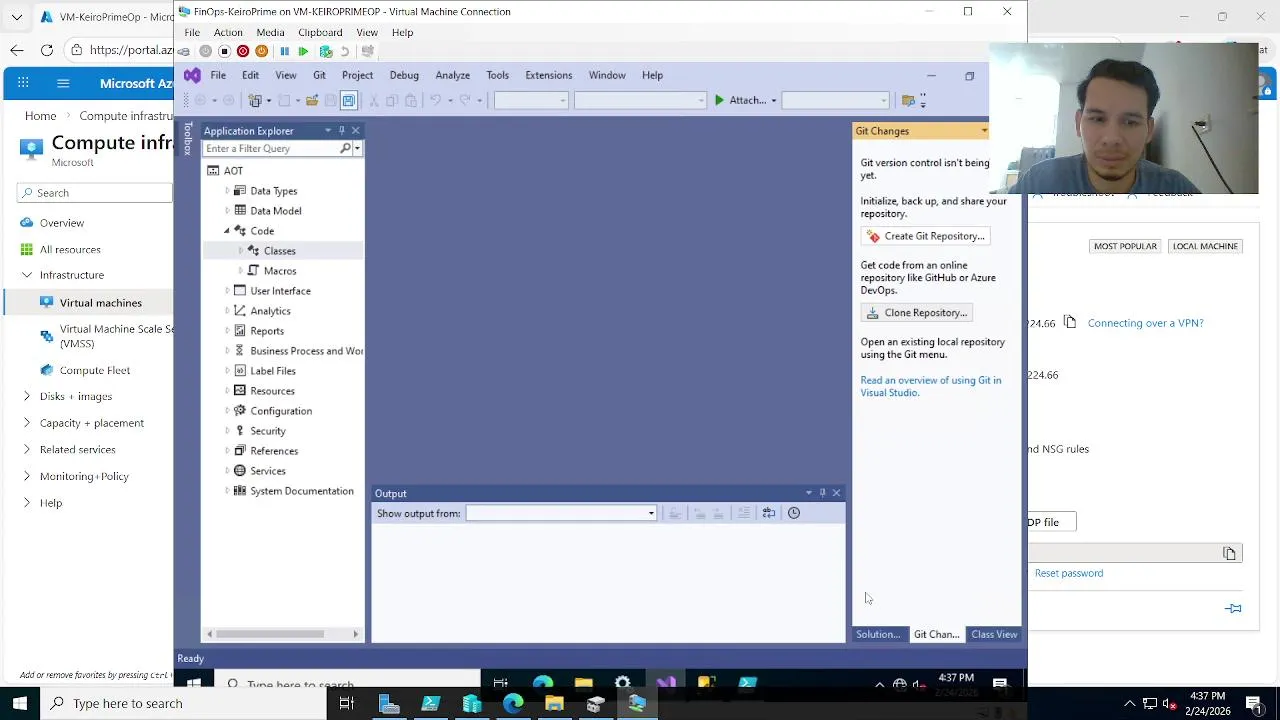1280x720 pixels.
Task: Click Save All in Visual Studio toolbar
Action: point(348,100)
